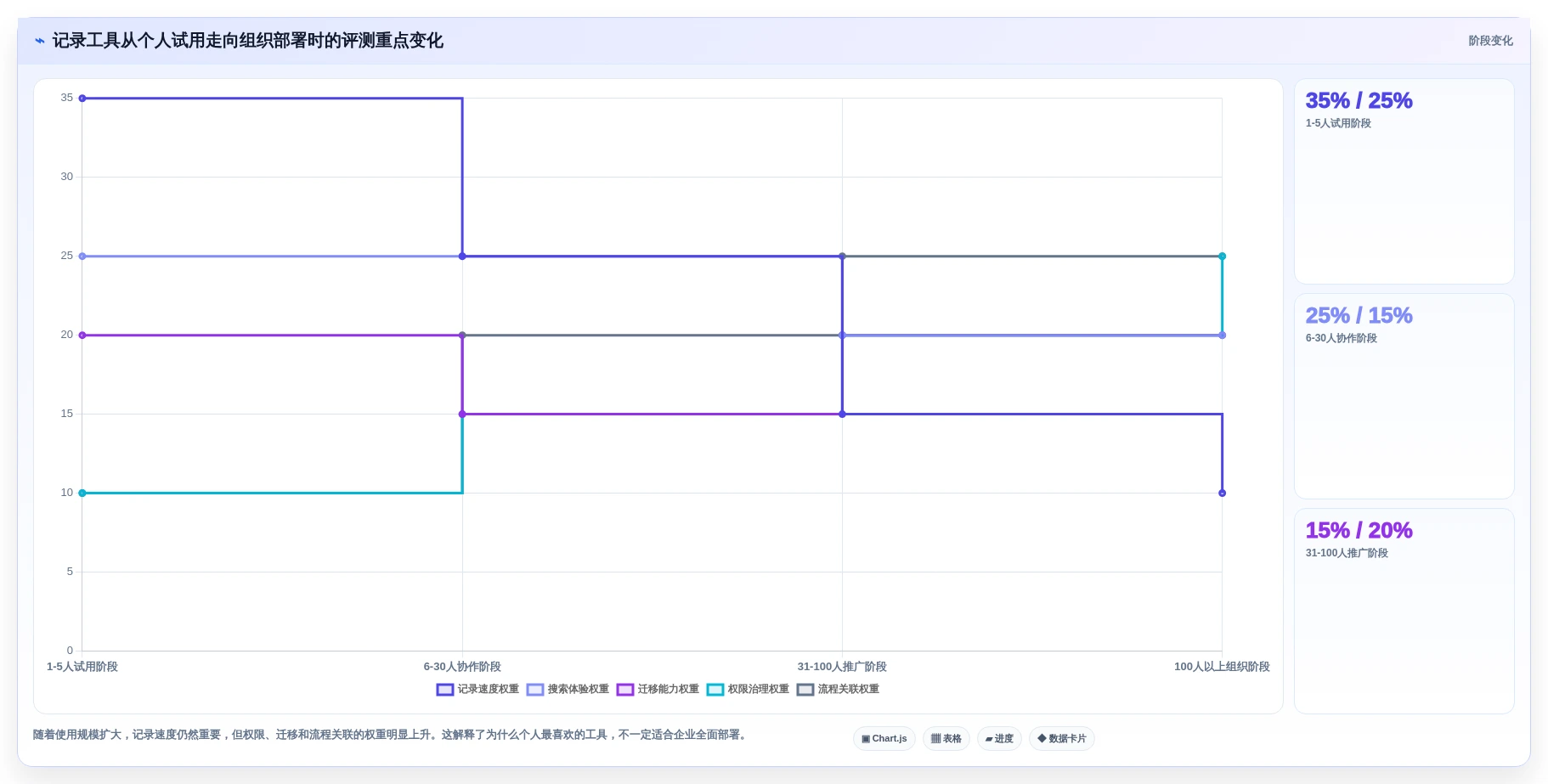Toggle the 权限治理权重 legend item
Viewport: 1548px width, 784px height.
point(748,689)
